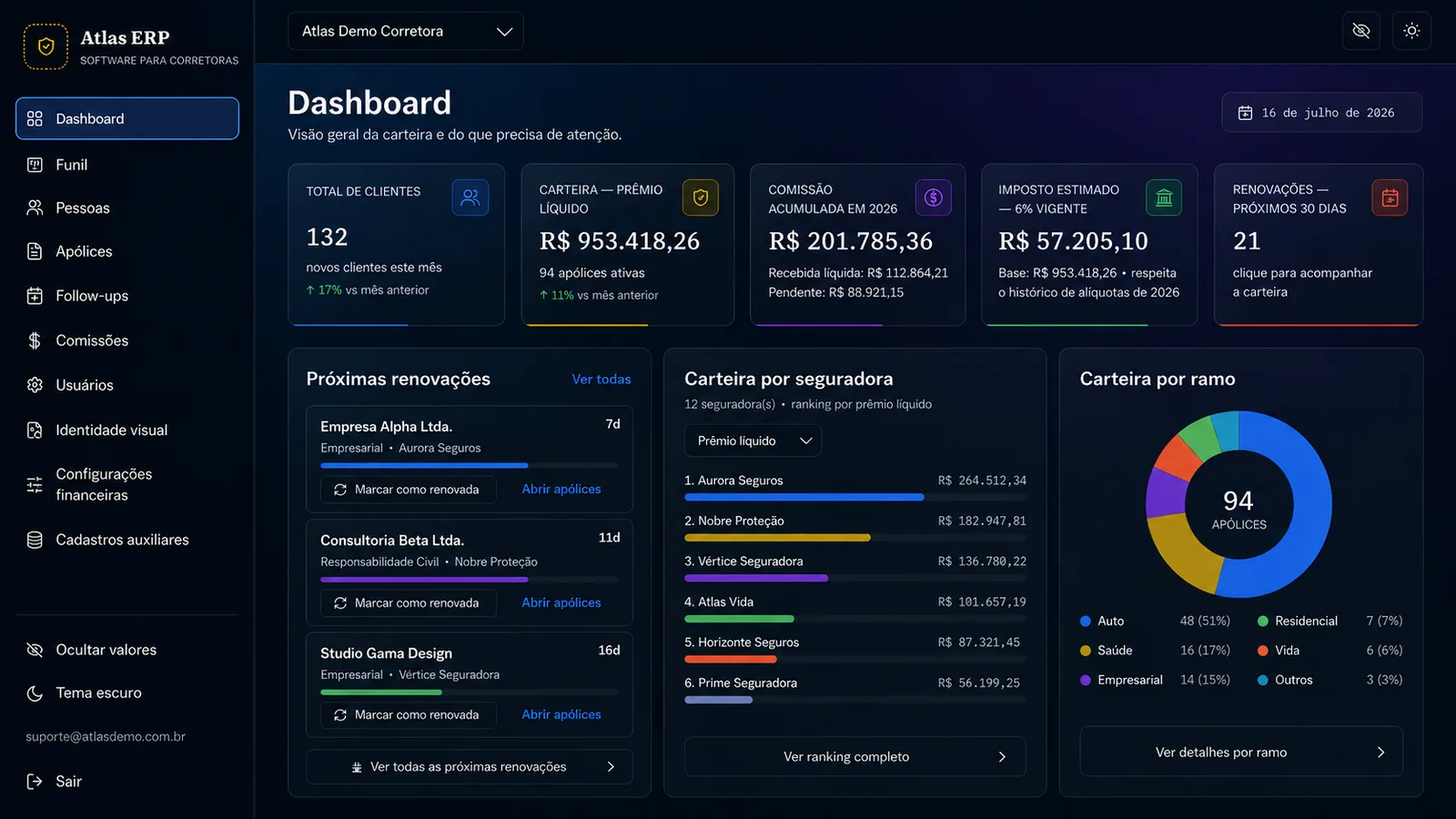Click the chevron on Ver ranking completo
The width and height of the screenshot is (1456, 819).
pyautogui.click(x=1002, y=757)
